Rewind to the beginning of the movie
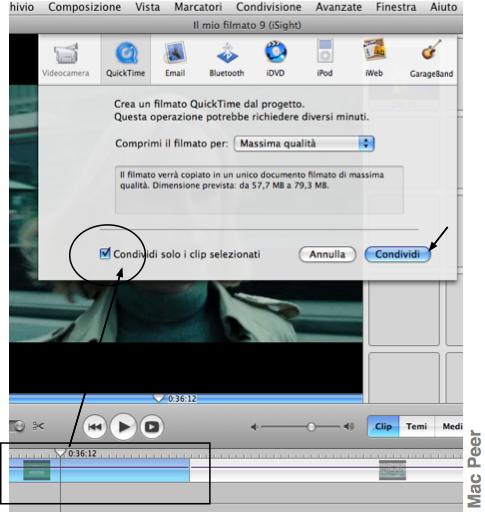This screenshot has width=485, height=512. tap(95, 426)
